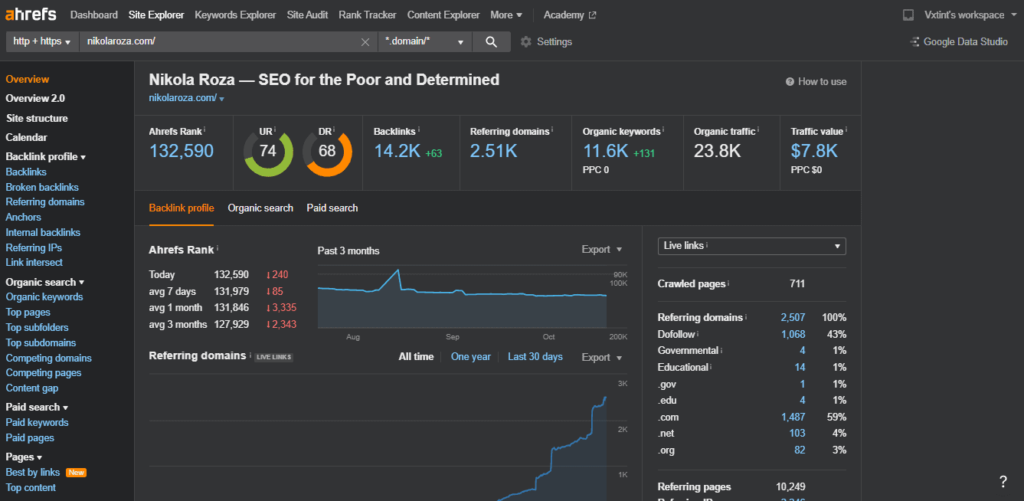Open Overview 2.0 in sidebar
1024x501 pixels.
tap(35, 99)
